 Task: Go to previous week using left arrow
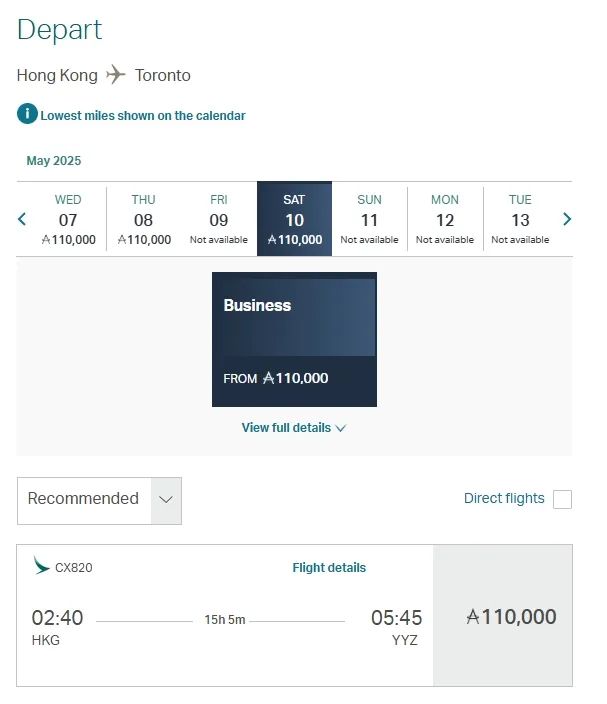[22, 219]
